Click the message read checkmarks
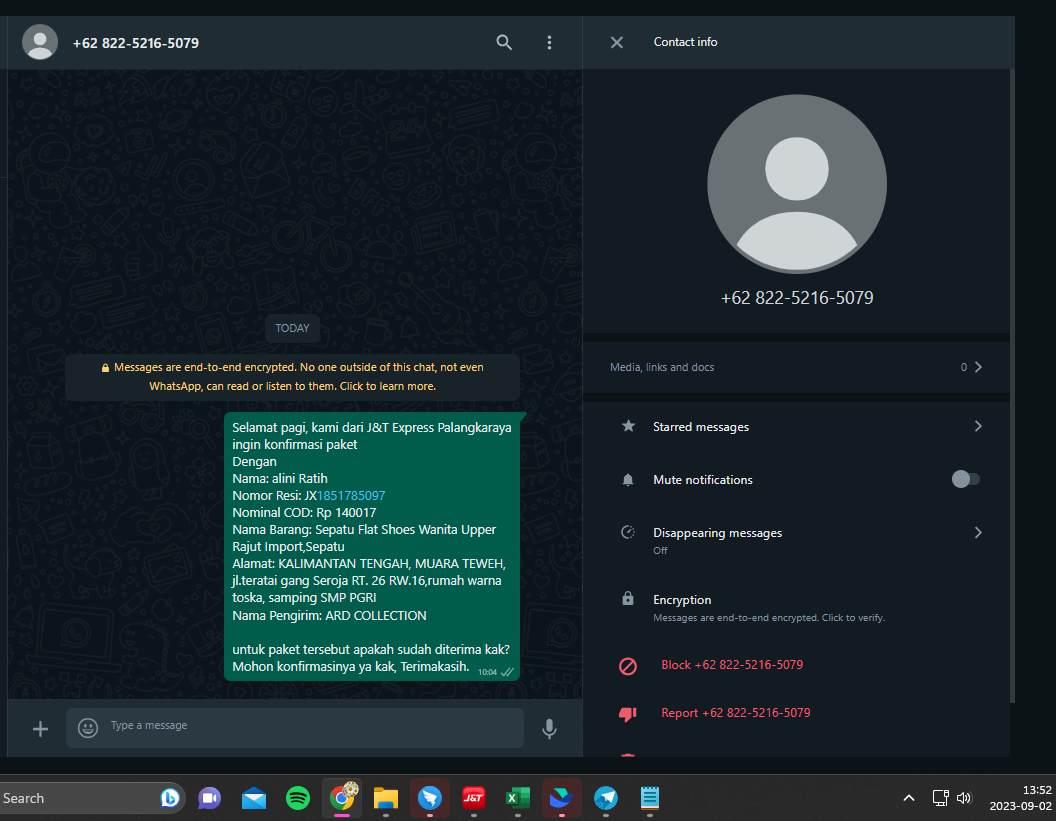Viewport: 1056px width, 821px height. point(508,671)
